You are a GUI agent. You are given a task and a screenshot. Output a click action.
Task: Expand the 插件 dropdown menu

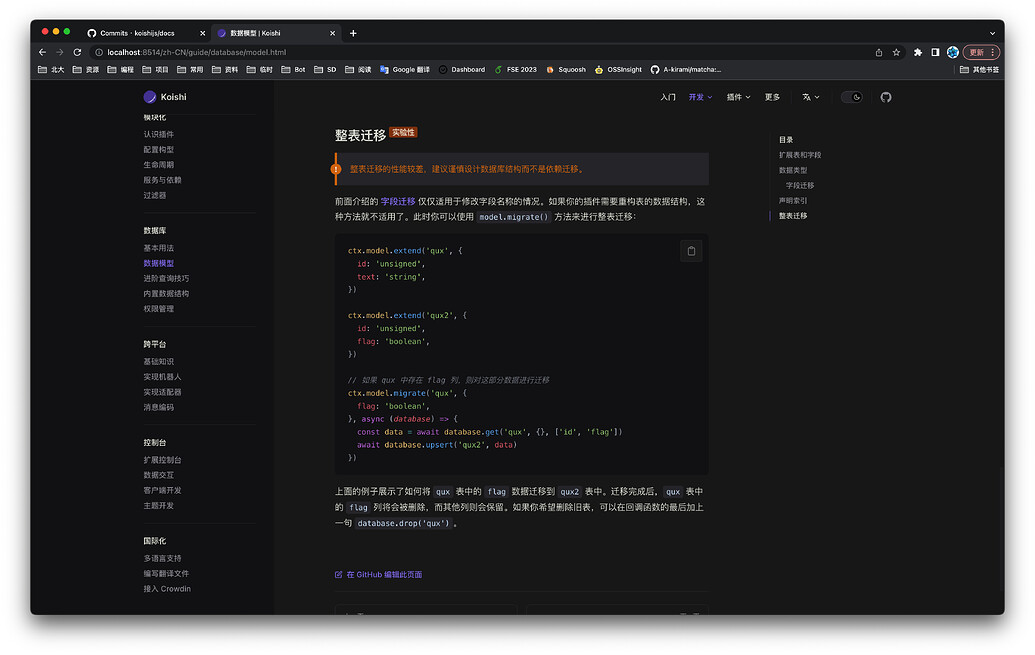pyautogui.click(x=738, y=97)
